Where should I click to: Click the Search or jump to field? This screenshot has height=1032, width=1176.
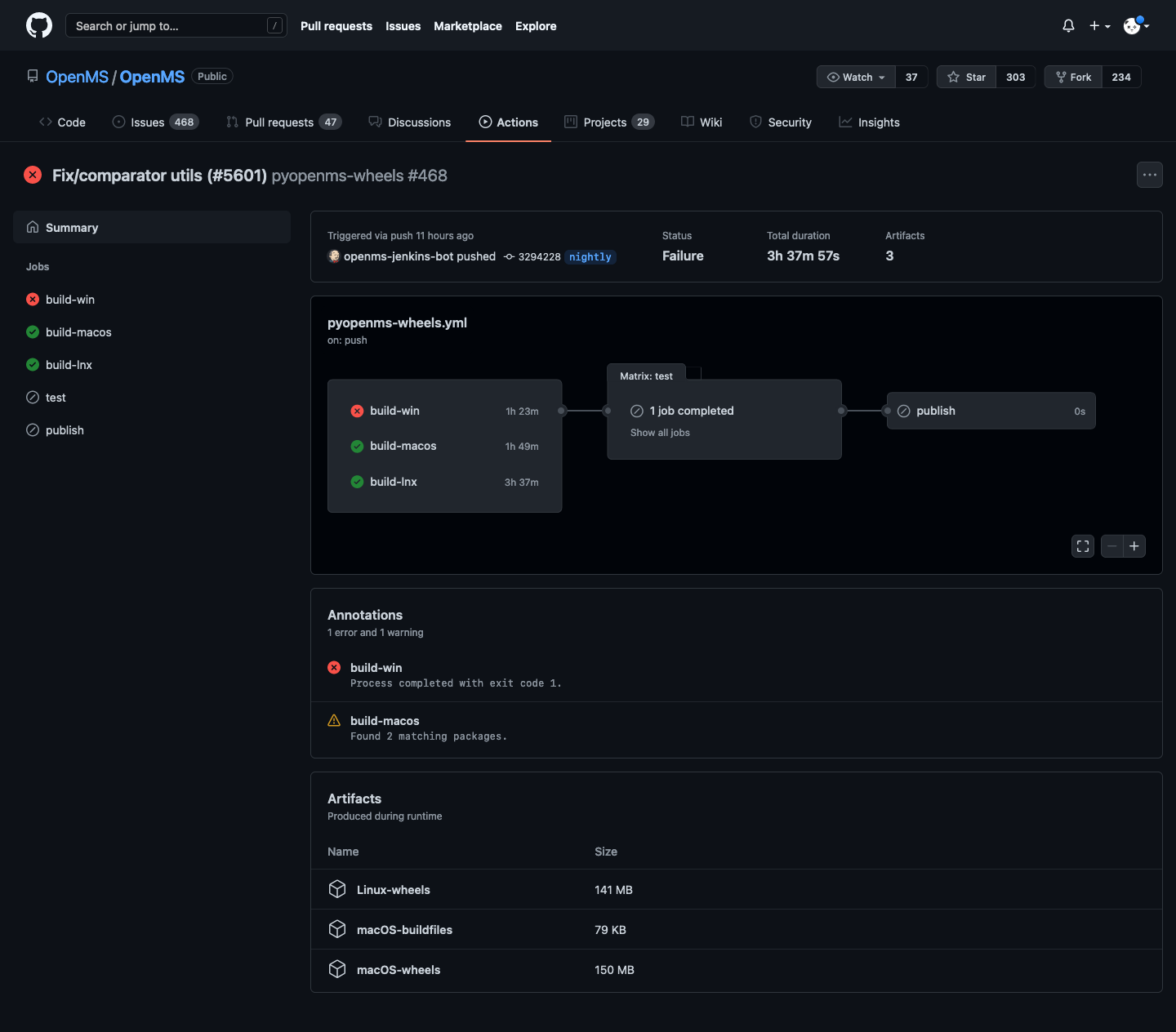click(x=176, y=26)
